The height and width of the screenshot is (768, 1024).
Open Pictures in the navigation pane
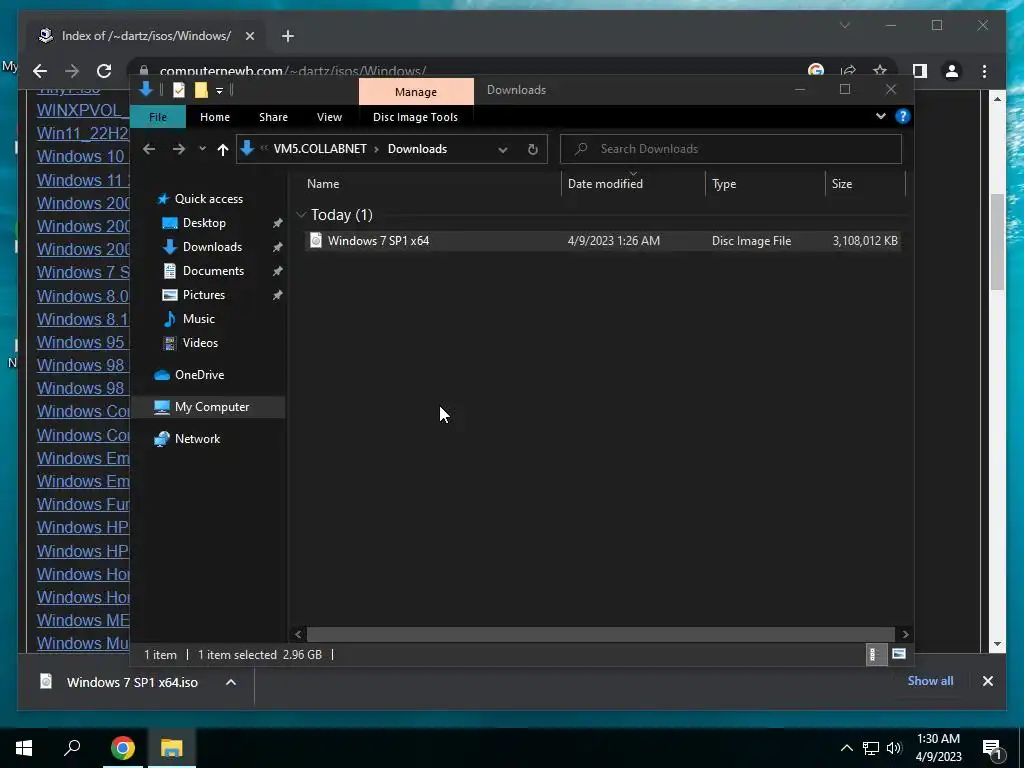(204, 295)
